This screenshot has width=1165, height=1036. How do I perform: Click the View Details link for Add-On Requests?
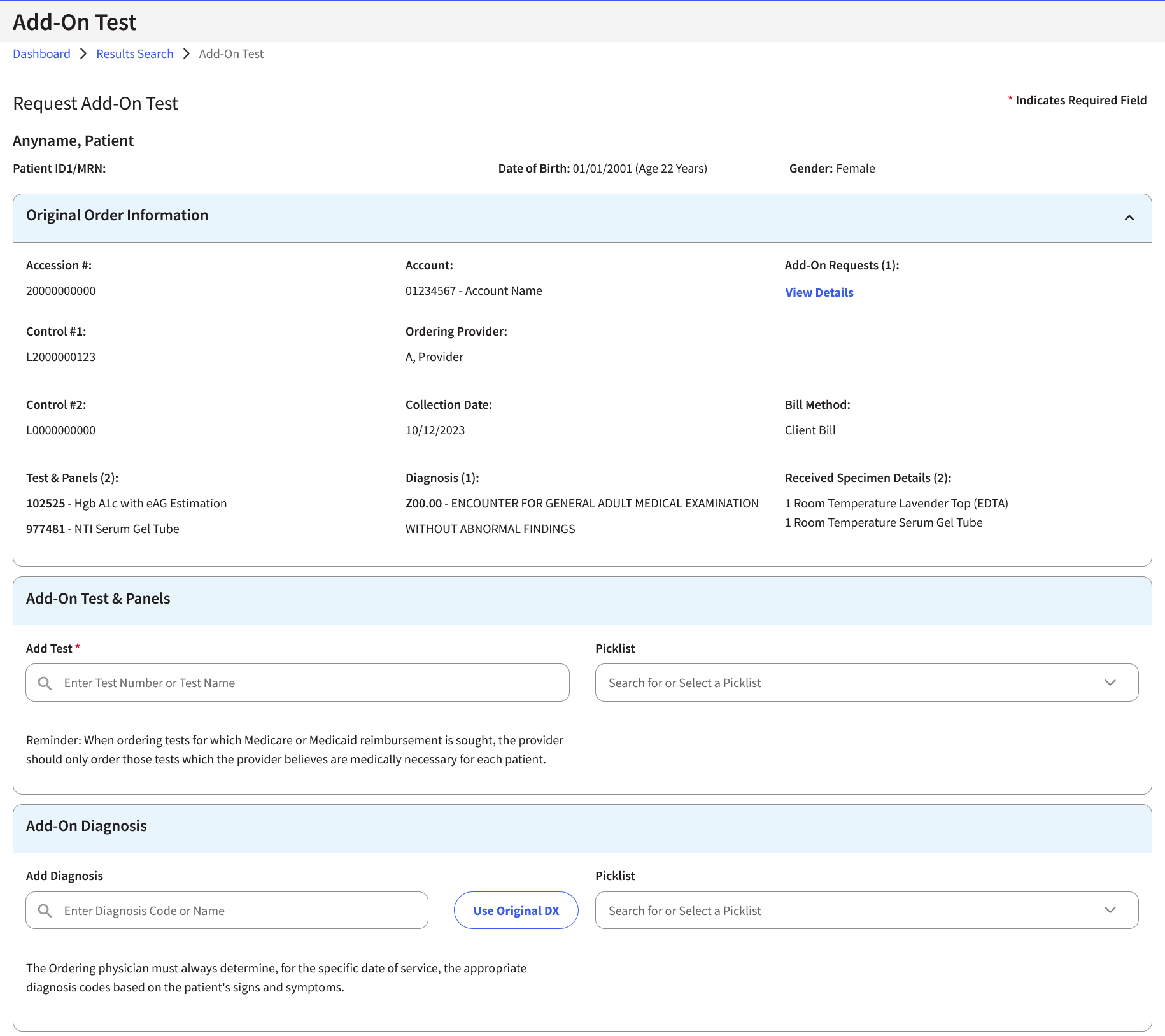coord(819,292)
